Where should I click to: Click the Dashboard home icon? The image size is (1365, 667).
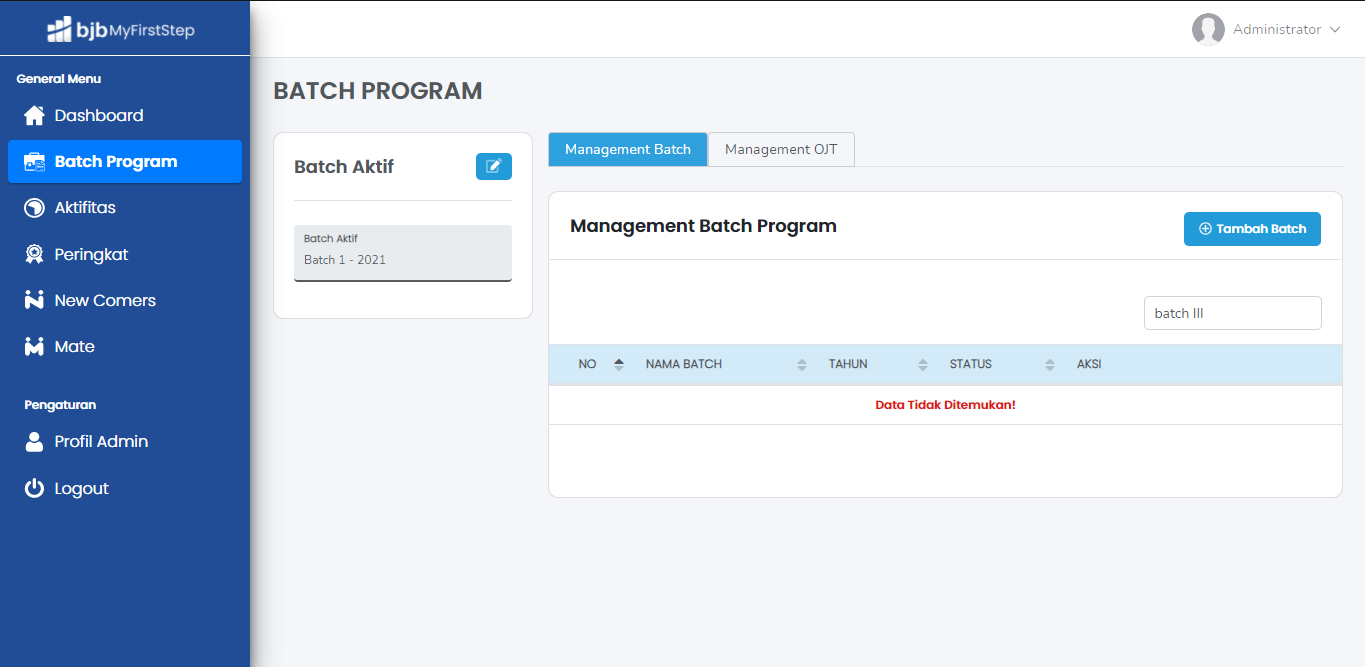click(35, 116)
